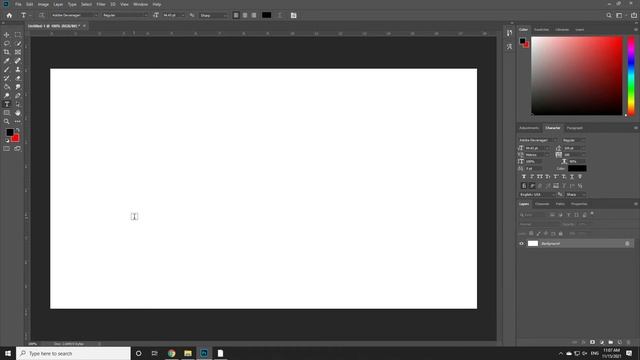Select the Crop tool
Image resolution: width=640 pixels, height=360 pixels.
coord(7,52)
